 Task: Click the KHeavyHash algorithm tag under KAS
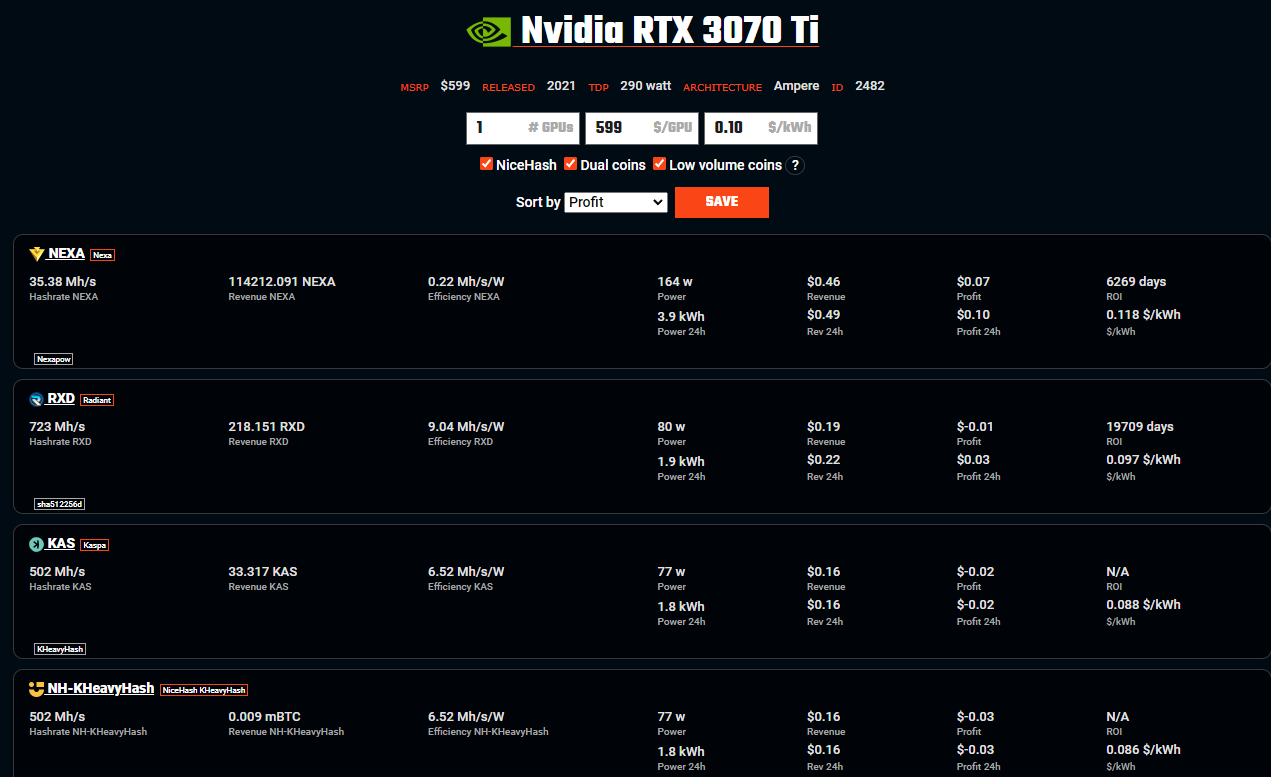pyautogui.click(x=60, y=649)
